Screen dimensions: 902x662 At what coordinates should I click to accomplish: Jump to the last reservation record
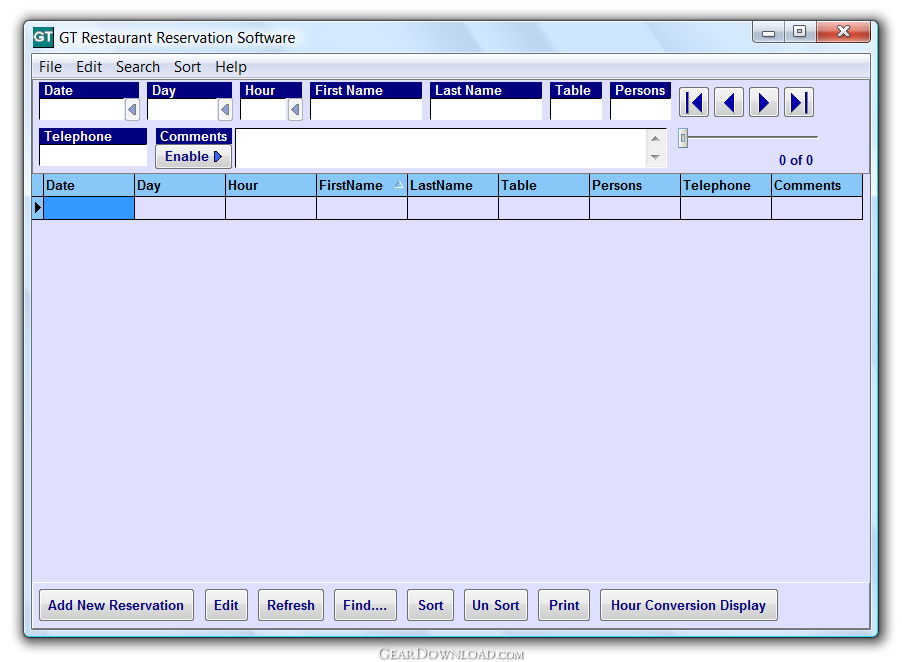pos(799,102)
